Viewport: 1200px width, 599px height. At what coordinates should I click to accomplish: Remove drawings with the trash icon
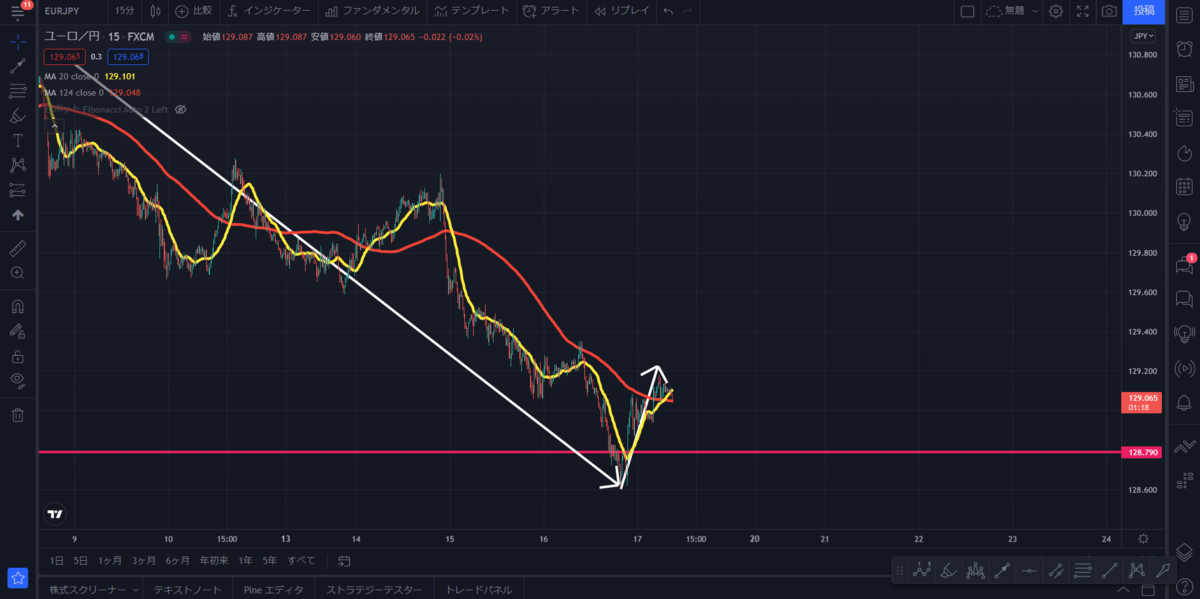point(17,415)
